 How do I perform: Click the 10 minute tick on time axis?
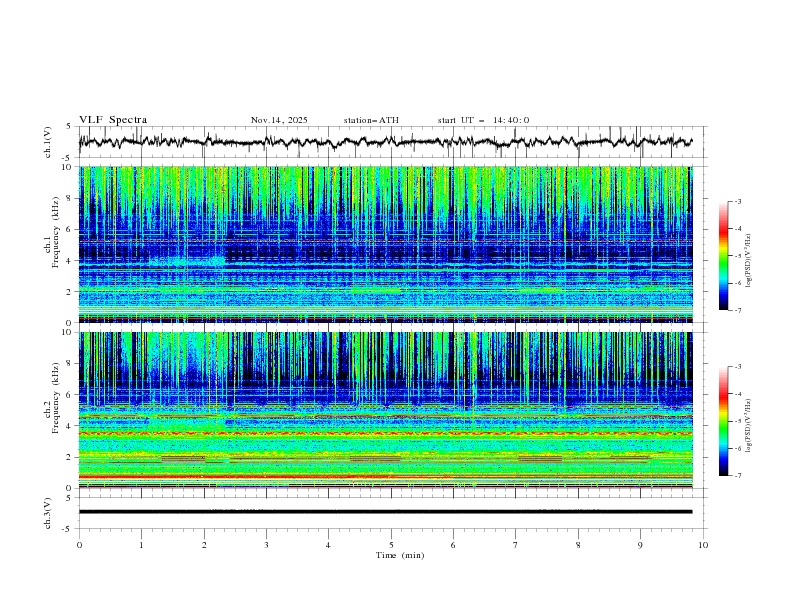[x=703, y=545]
